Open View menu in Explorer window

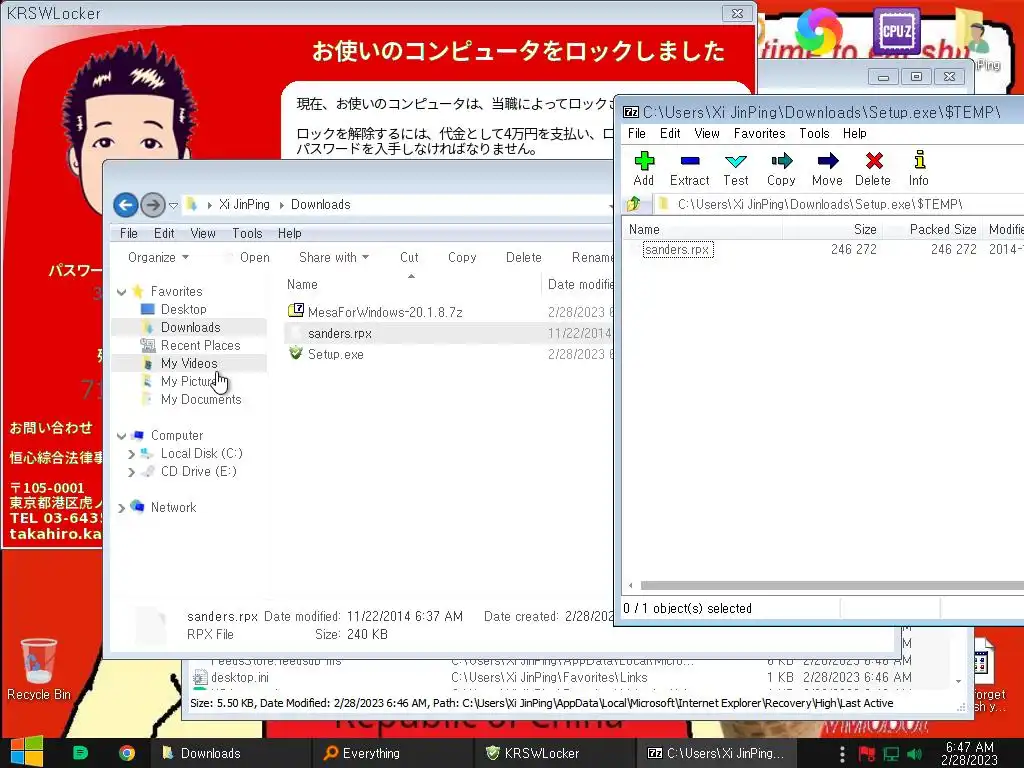203,233
